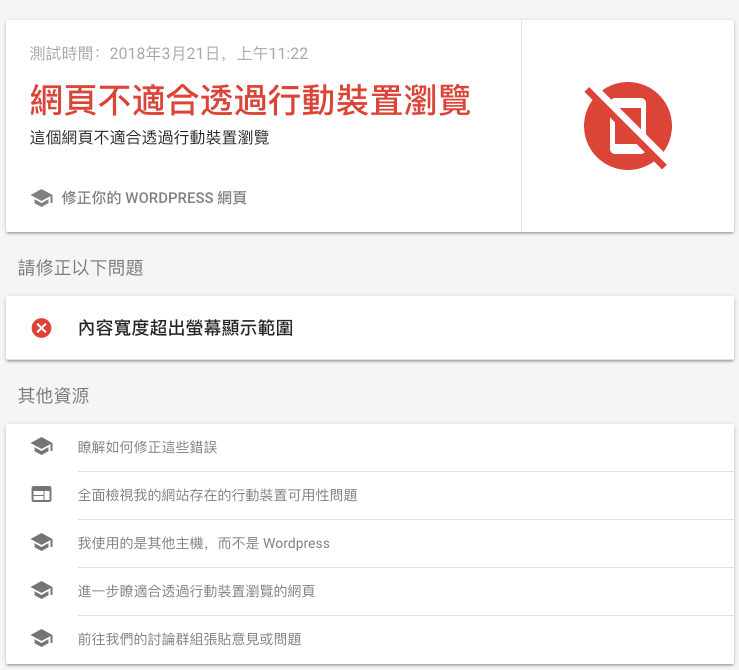739x670 pixels.
Task: Click the test time 2018年3月21日 text
Action: 168,53
